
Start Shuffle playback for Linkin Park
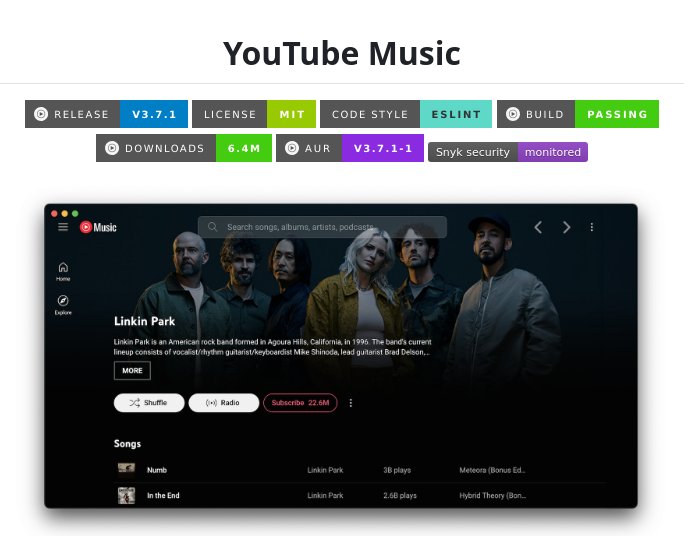tap(149, 403)
